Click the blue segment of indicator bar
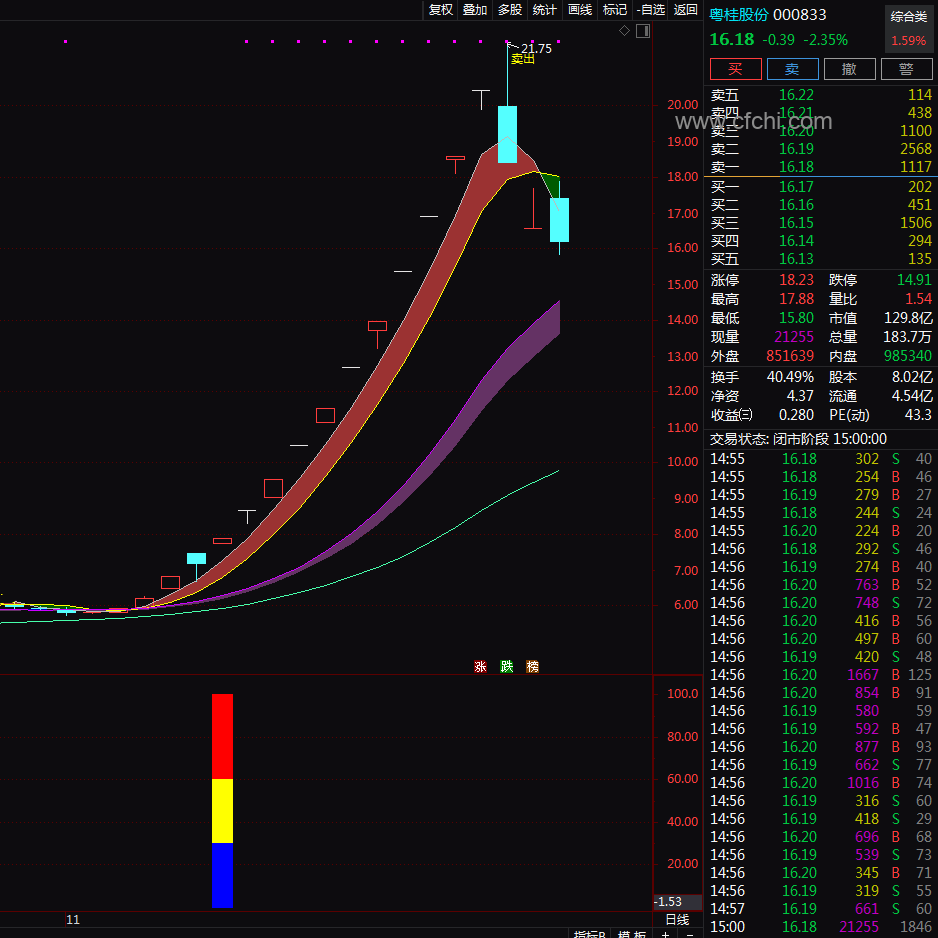The height and width of the screenshot is (938, 938). coord(223,876)
